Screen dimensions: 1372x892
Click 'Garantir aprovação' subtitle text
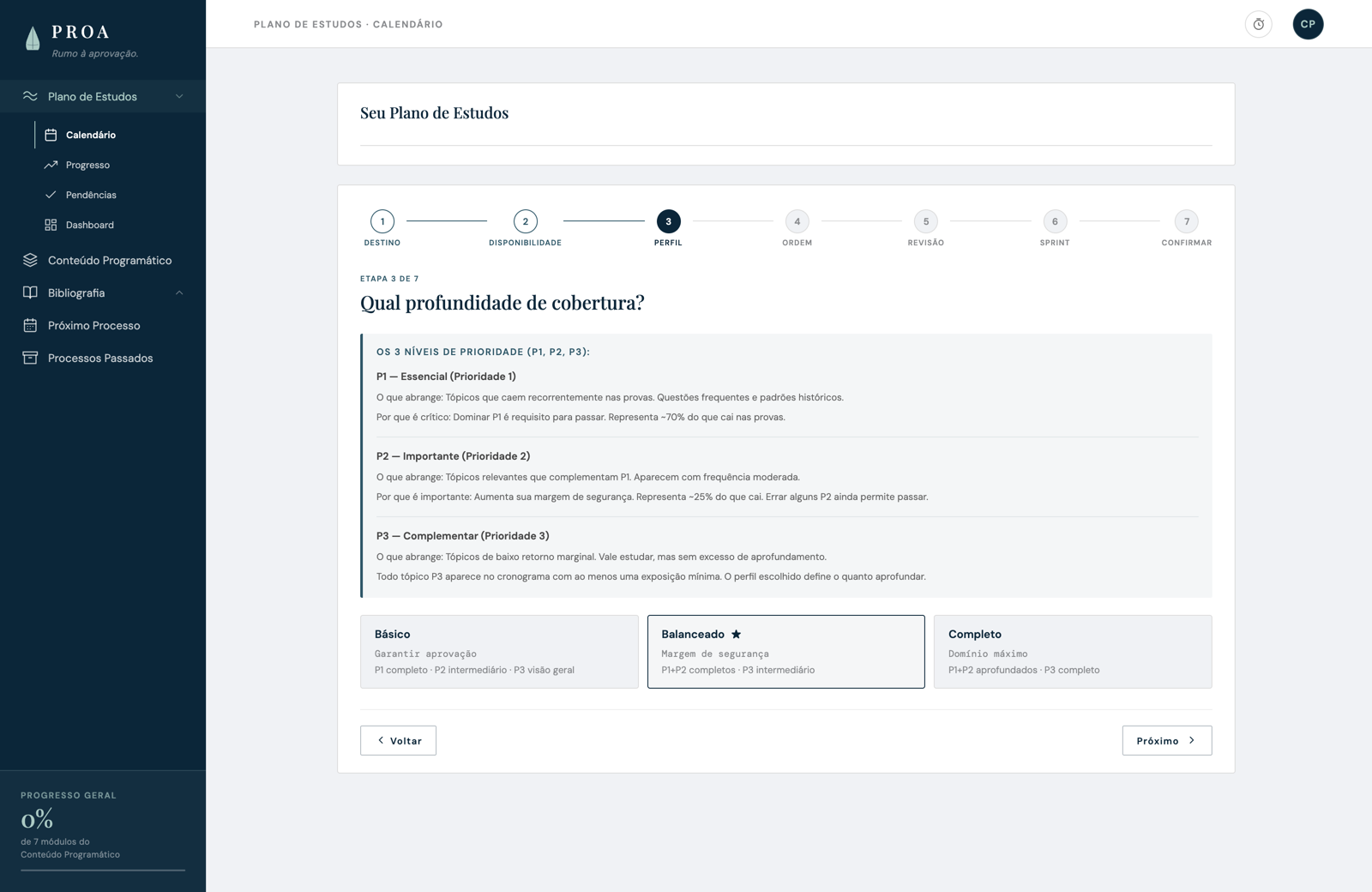425,654
